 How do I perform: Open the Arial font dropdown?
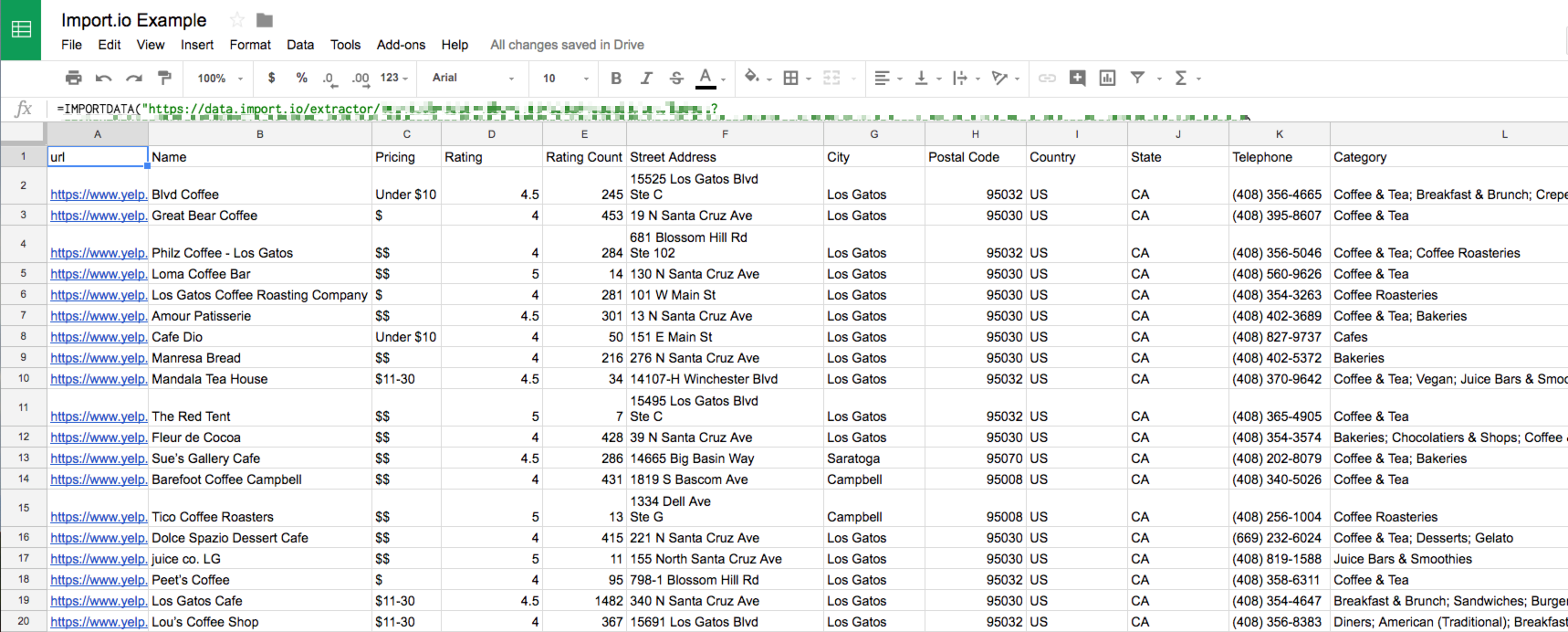[473, 78]
